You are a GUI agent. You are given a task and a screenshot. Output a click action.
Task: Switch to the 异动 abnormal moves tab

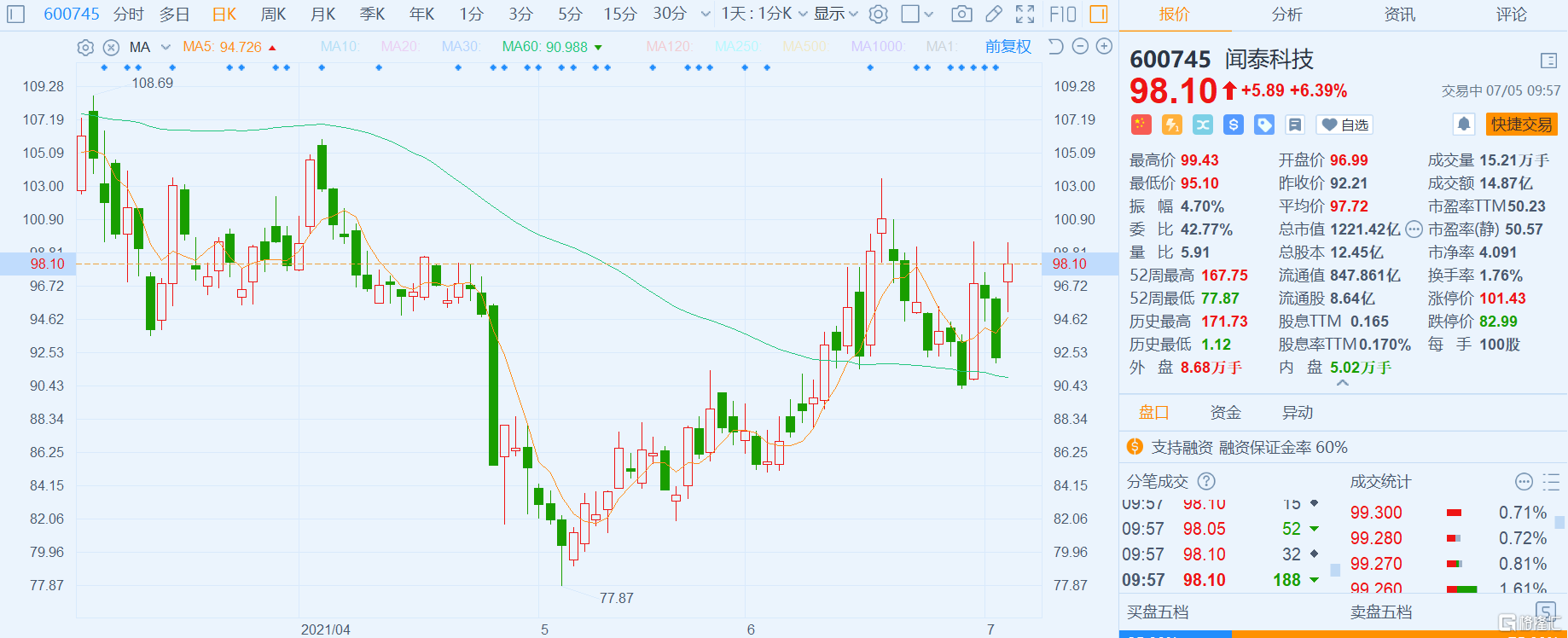tap(1298, 413)
